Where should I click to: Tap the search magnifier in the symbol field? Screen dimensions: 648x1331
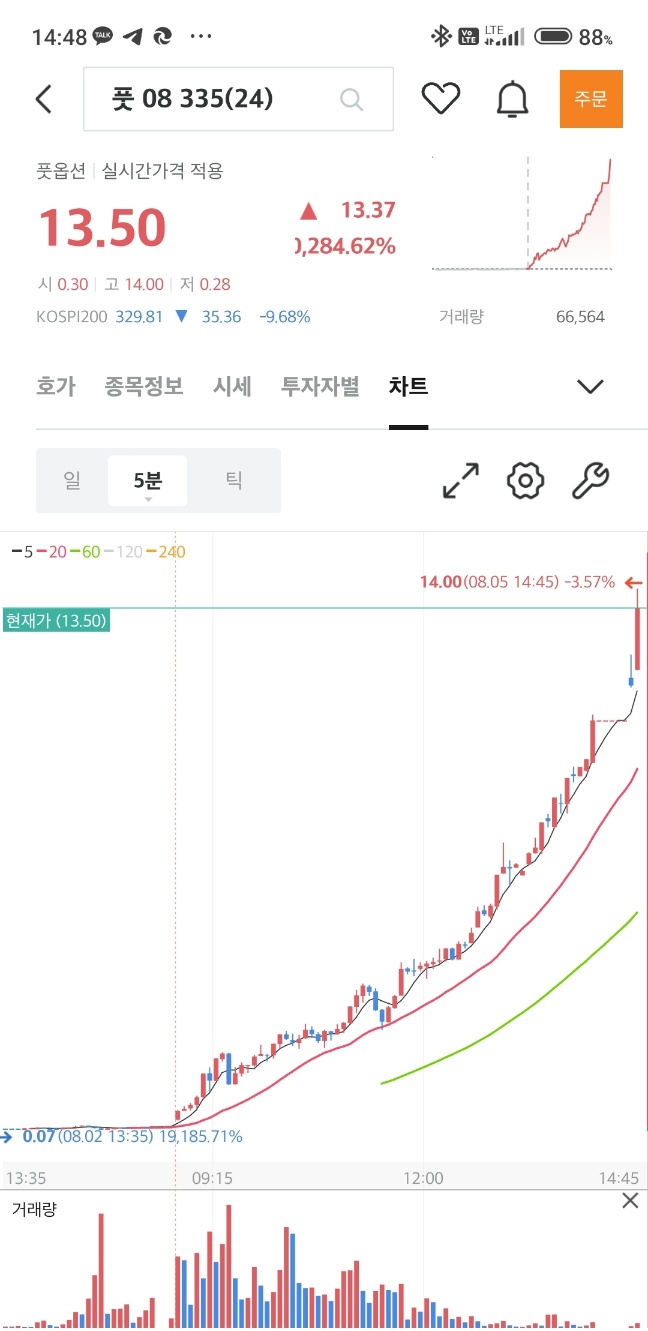[x=351, y=98]
